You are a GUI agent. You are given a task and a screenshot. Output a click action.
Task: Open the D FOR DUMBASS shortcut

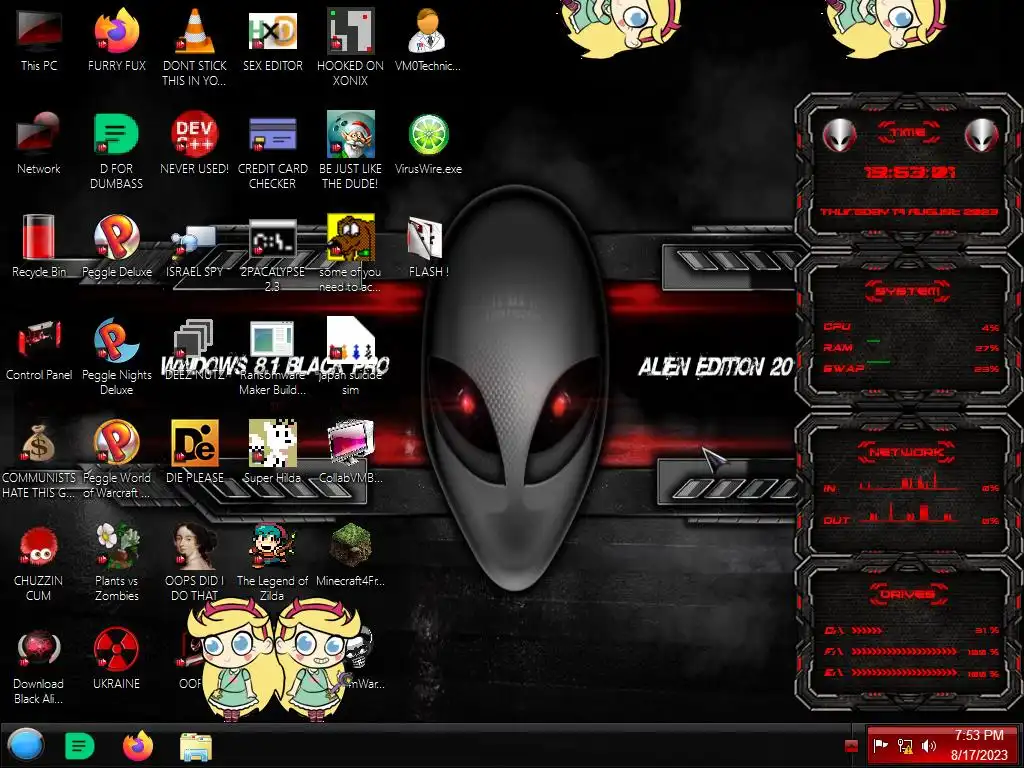pos(116,150)
